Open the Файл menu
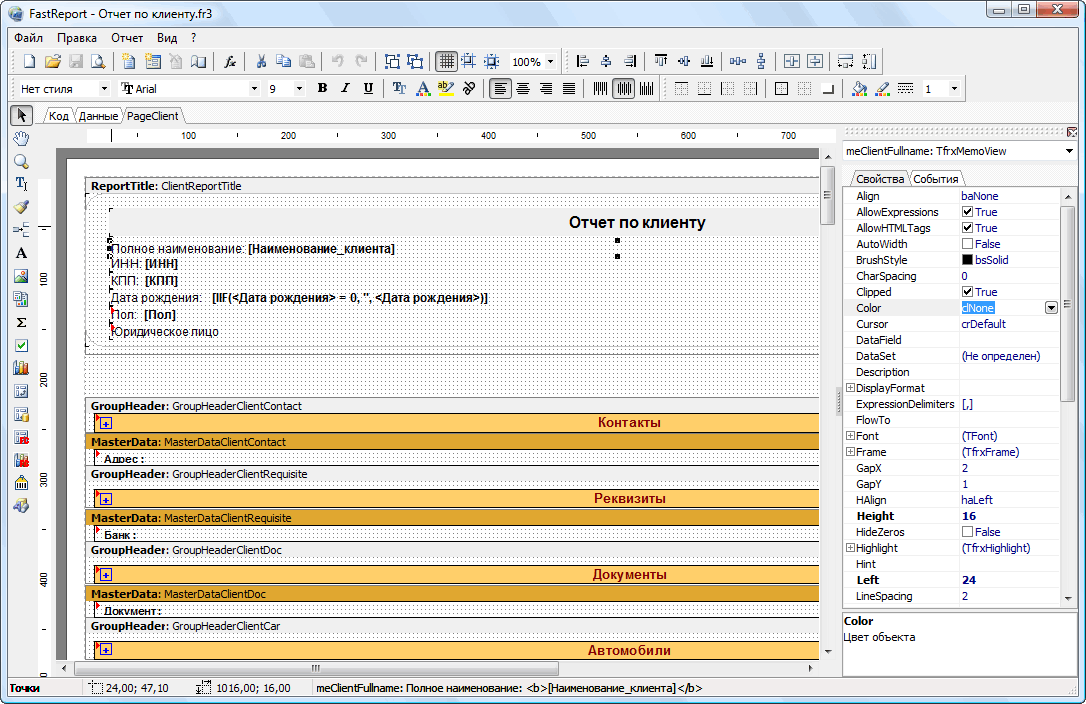This screenshot has width=1086, height=704. point(28,38)
